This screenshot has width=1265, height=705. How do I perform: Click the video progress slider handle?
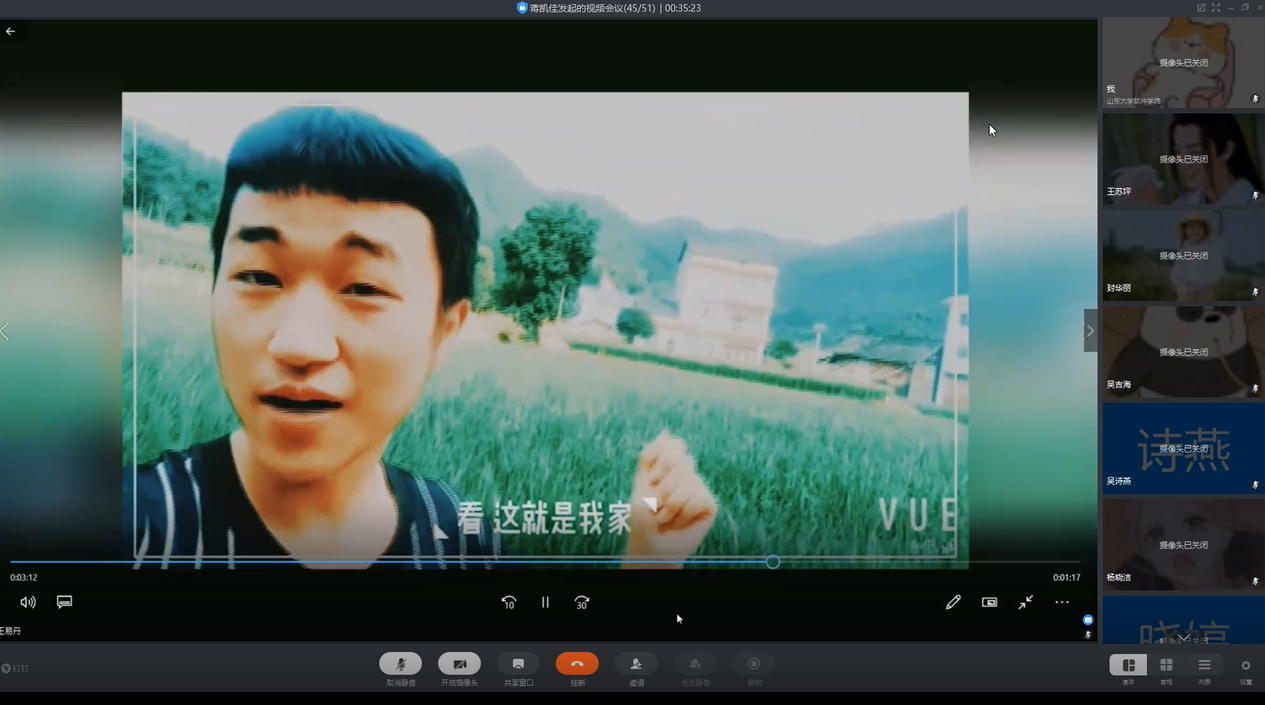(x=773, y=562)
